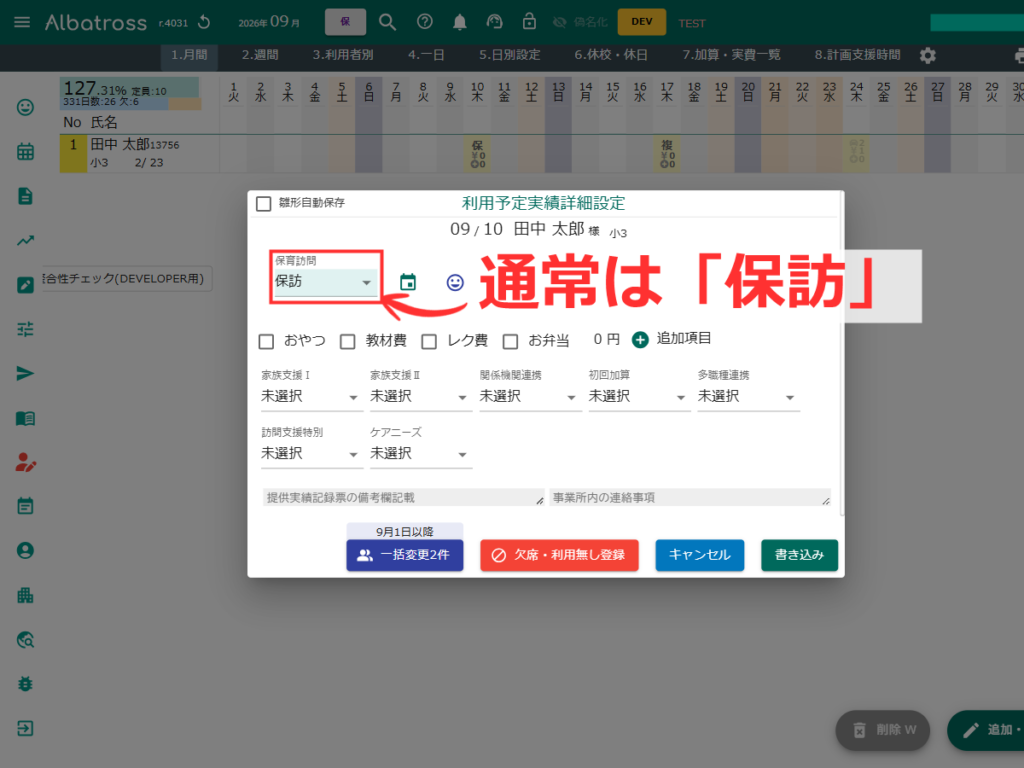Open the 訪問支援特別 dropdown

[x=311, y=453]
